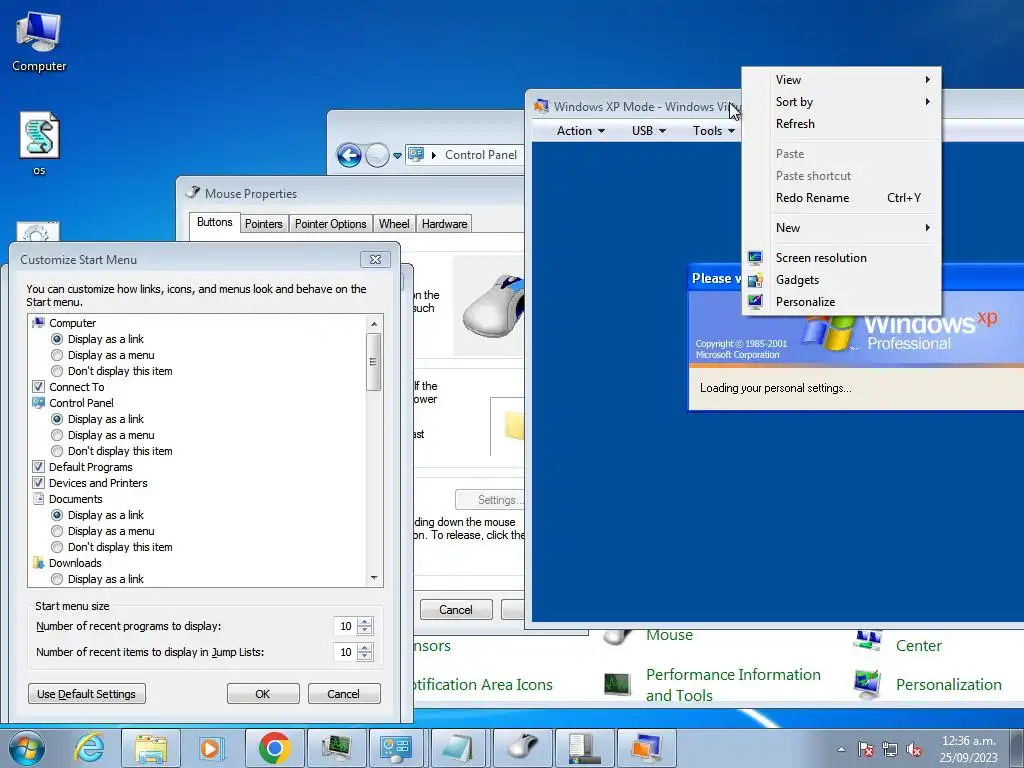Viewport: 1024px width, 768px height.
Task: Click the network tray icon
Action: [890, 749]
